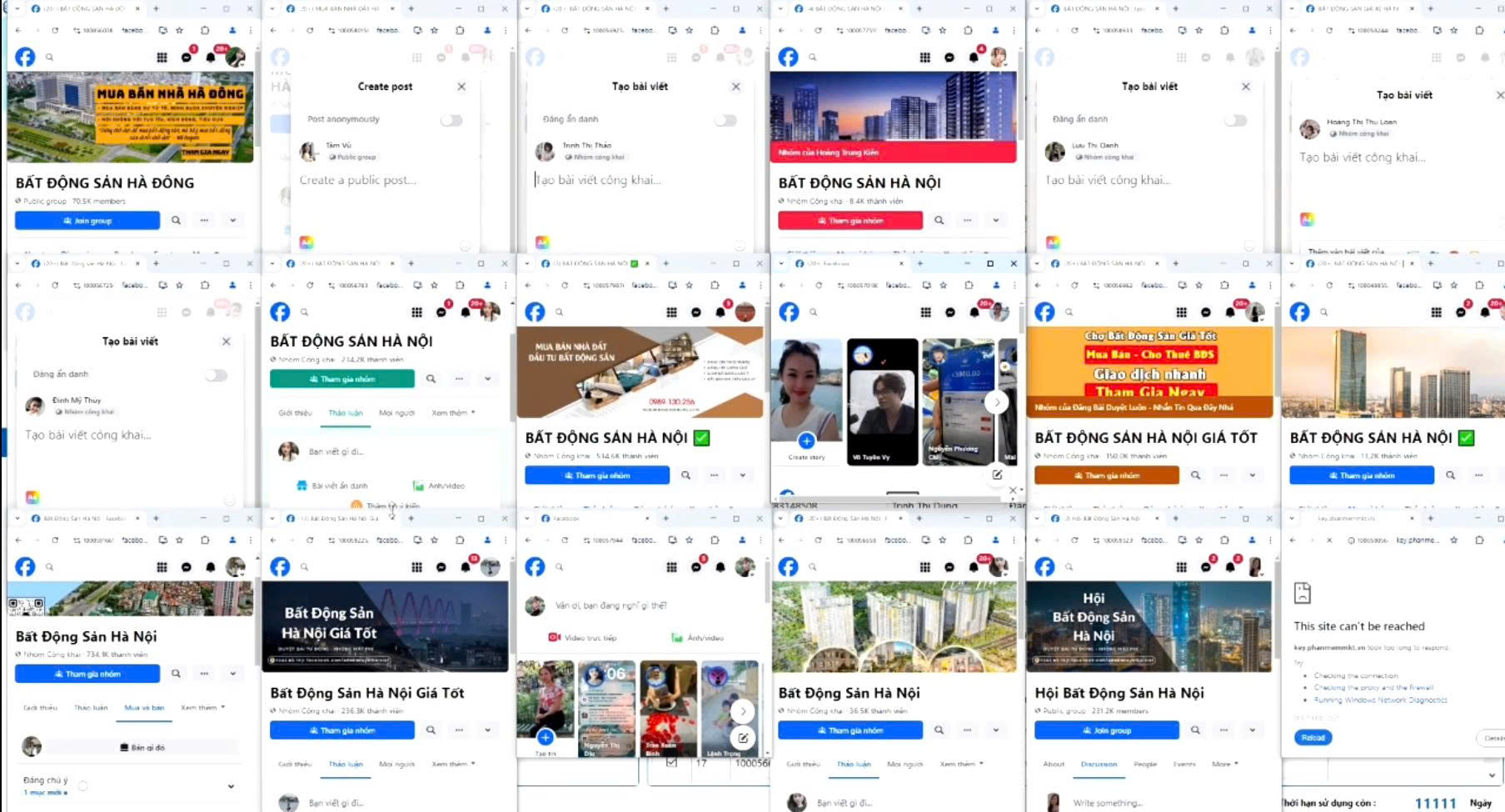The width and height of the screenshot is (1505, 812).
Task: Expand chevron dropdown in orange Tham gia nhóm window
Action: [x=1252, y=476]
